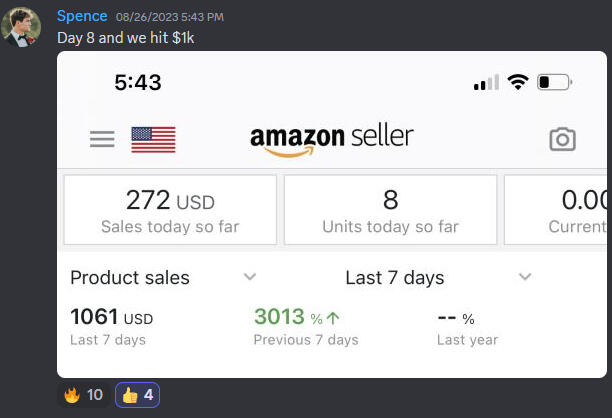Click the camera icon in the header
612x418 pixels.
point(563,139)
